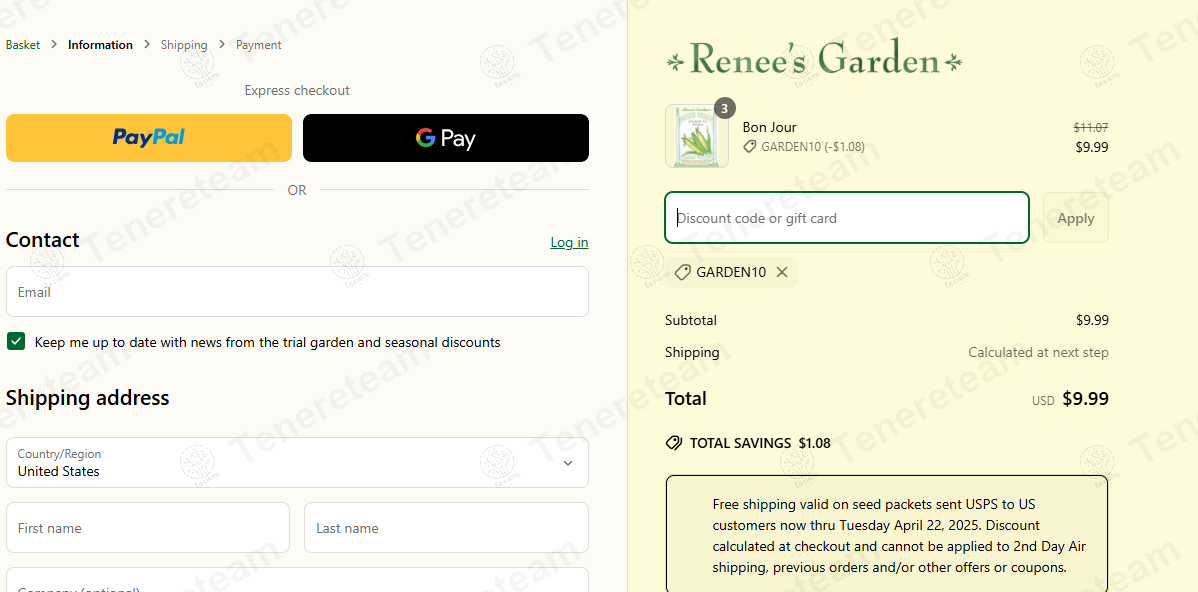Focus the First name field
The image size is (1198, 592).
click(148, 528)
